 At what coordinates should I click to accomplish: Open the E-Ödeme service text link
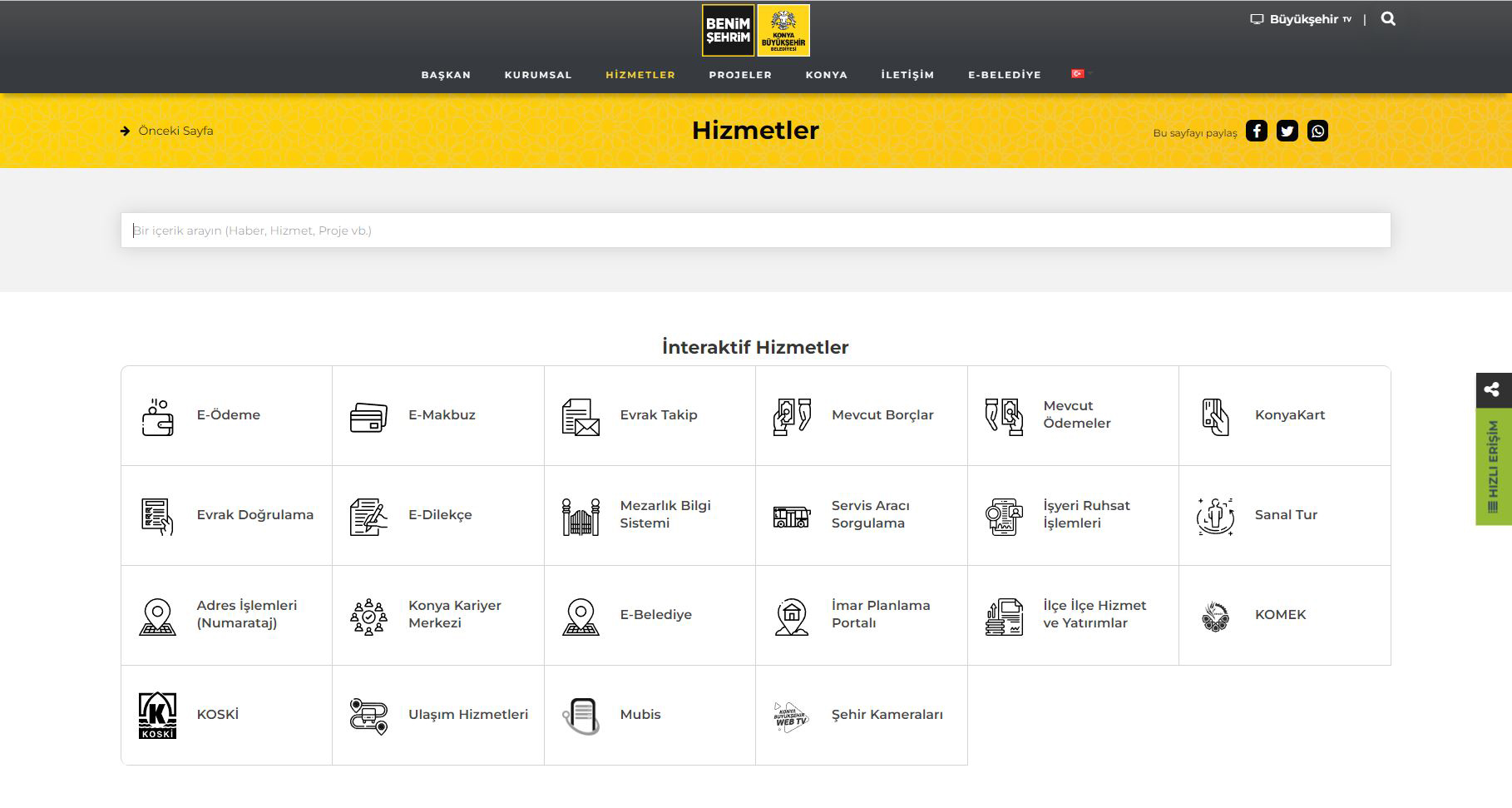(228, 415)
